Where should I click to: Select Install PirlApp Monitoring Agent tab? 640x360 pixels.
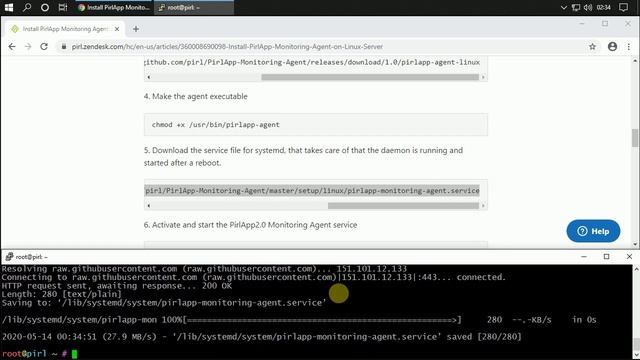tap(65, 29)
